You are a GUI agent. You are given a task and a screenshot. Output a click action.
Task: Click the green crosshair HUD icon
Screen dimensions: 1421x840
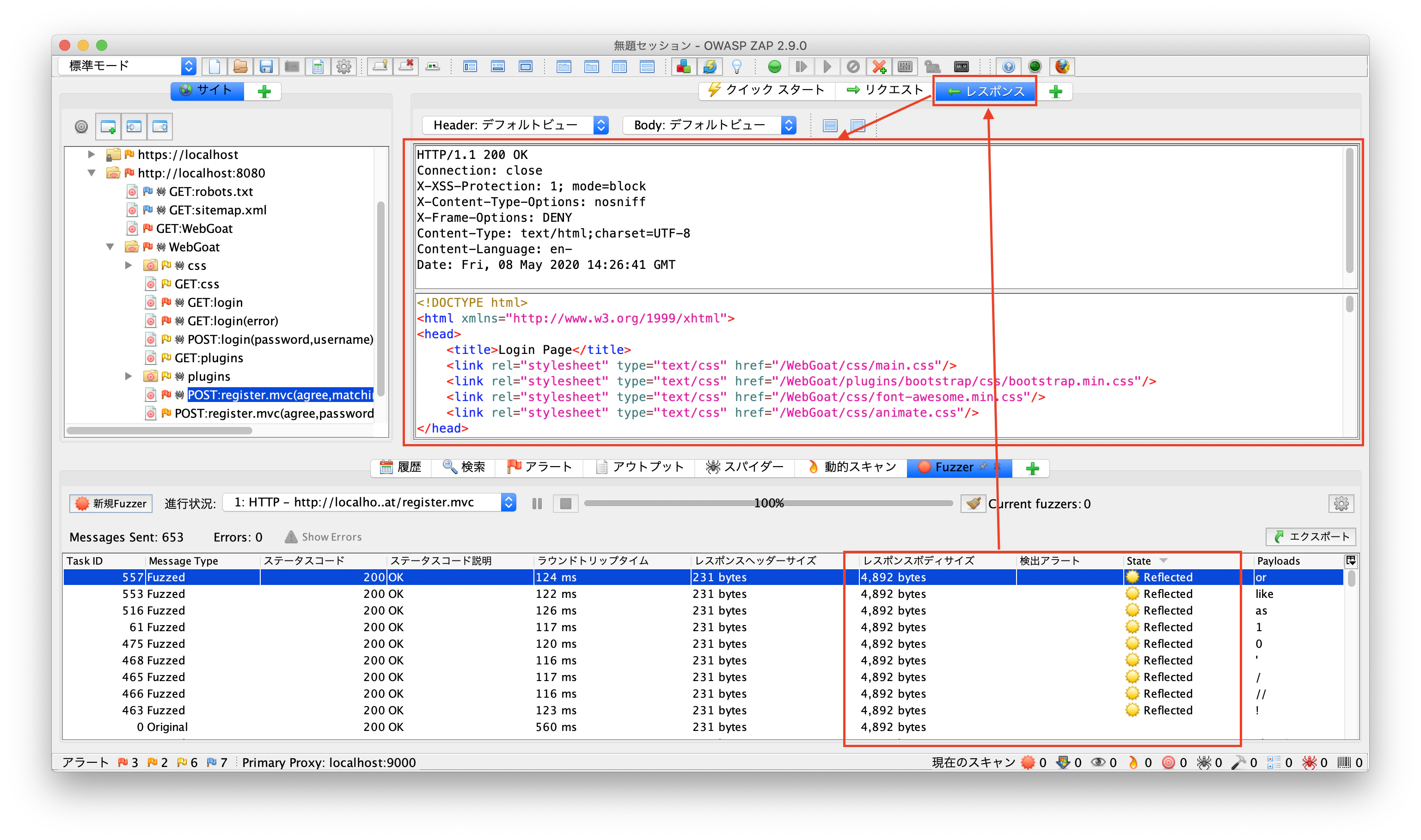coord(1035,67)
